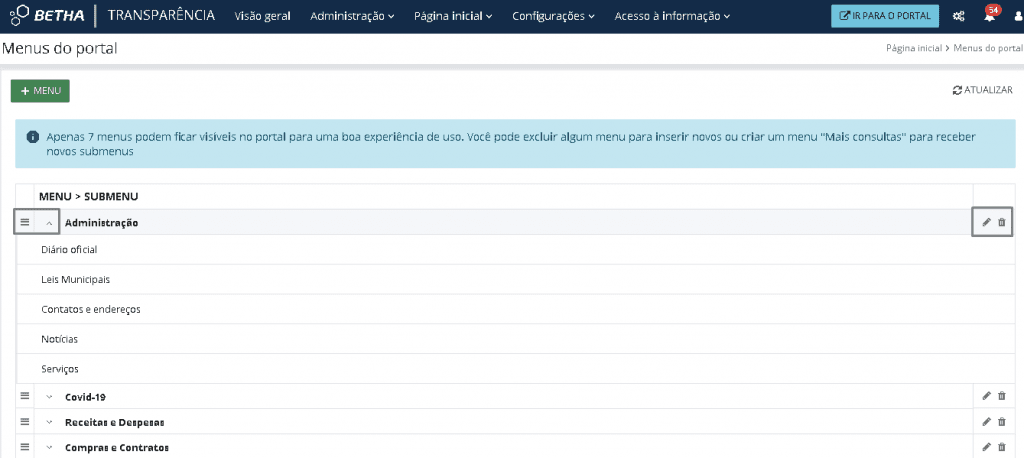Edit the Administração menu with pencil icon

tap(986, 222)
